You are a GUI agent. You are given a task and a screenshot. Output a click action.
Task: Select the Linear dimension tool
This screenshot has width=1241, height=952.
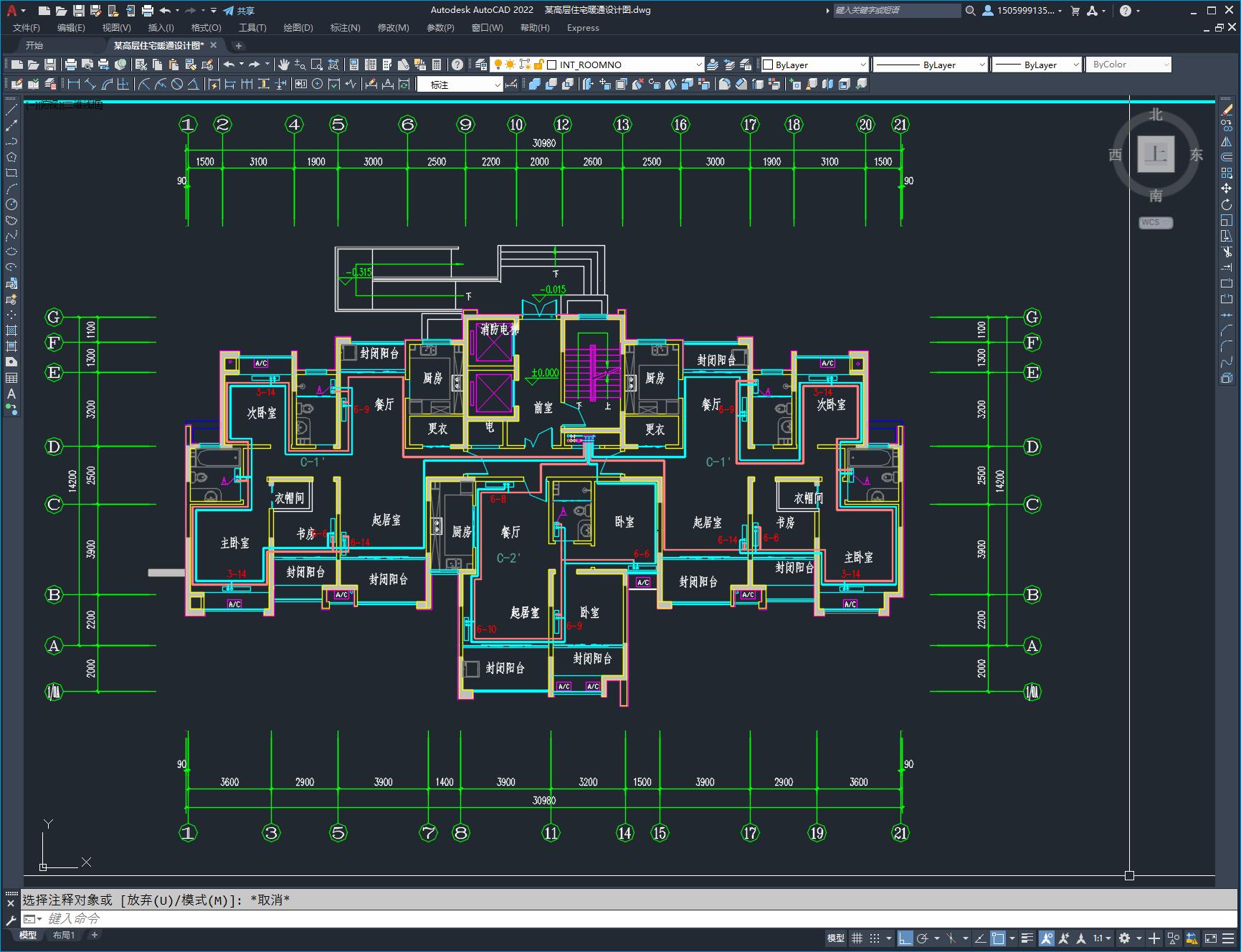pyautogui.click(x=73, y=84)
